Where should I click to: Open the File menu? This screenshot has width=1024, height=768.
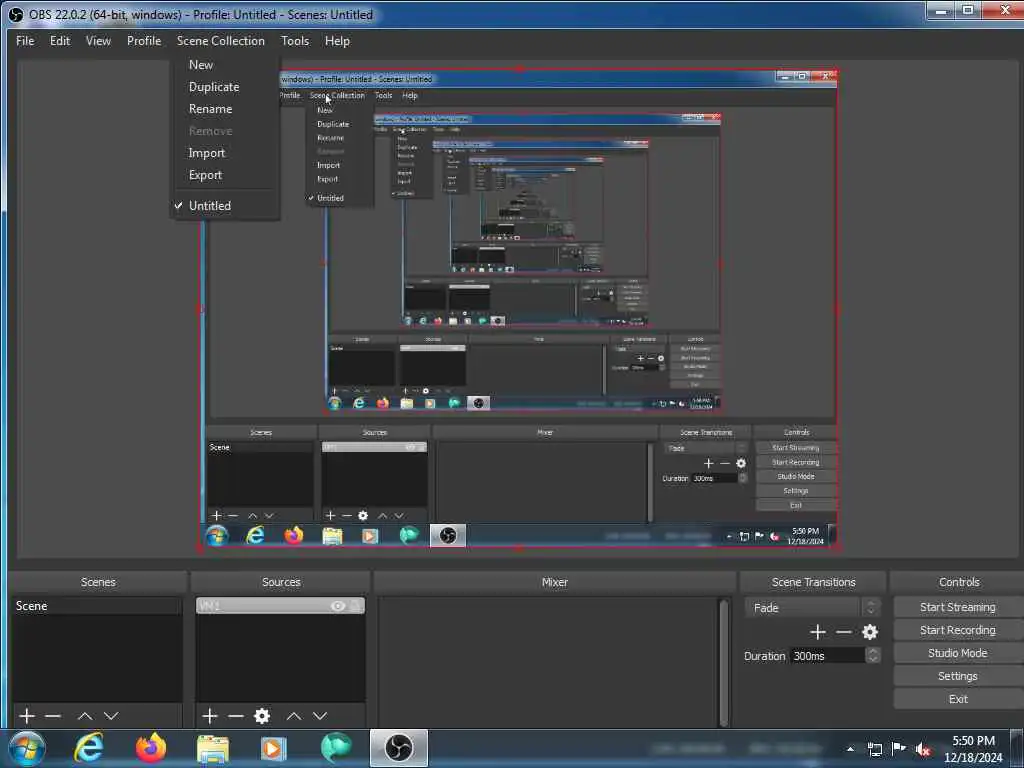25,40
